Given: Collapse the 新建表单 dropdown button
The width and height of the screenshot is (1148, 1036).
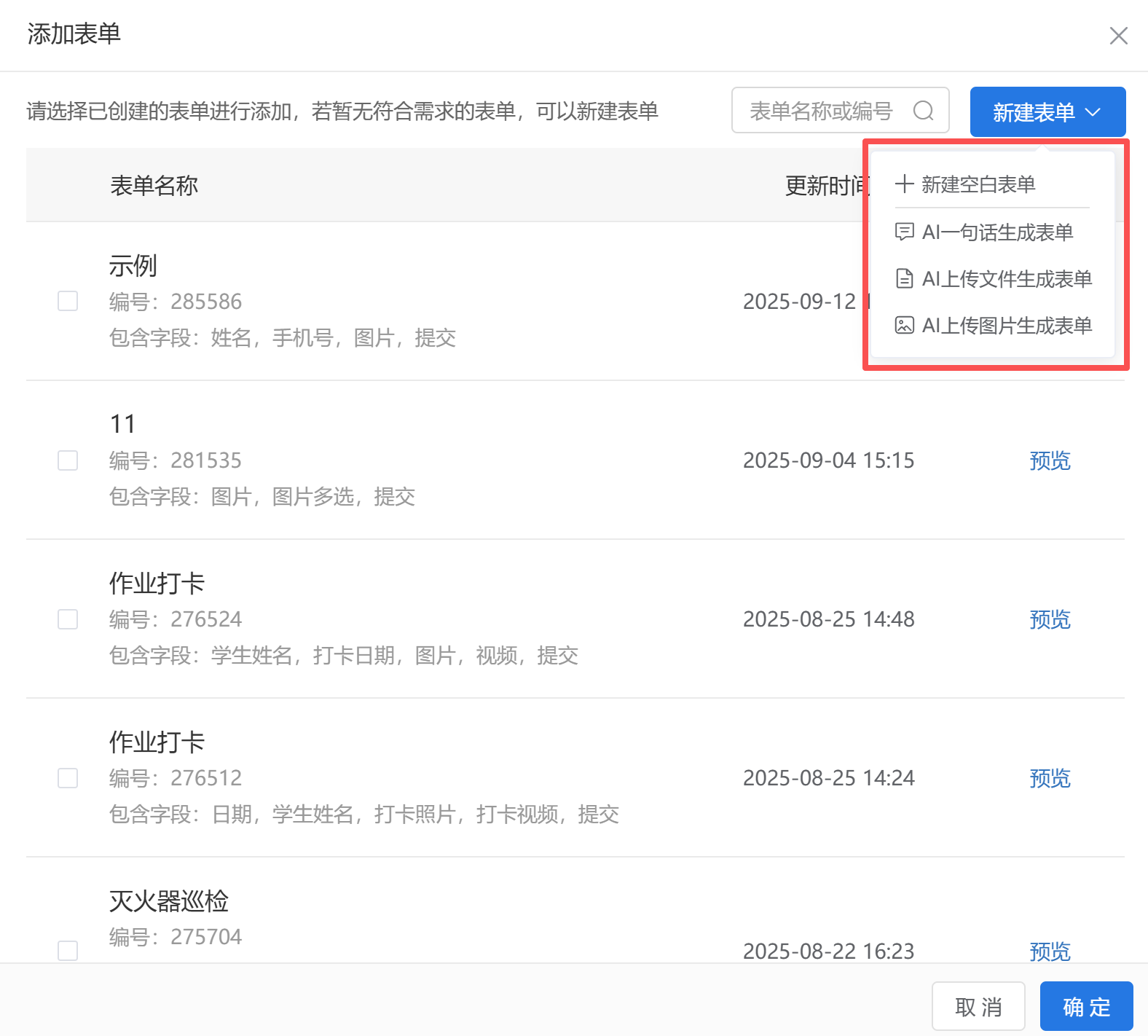Looking at the screenshot, I should click(1047, 112).
